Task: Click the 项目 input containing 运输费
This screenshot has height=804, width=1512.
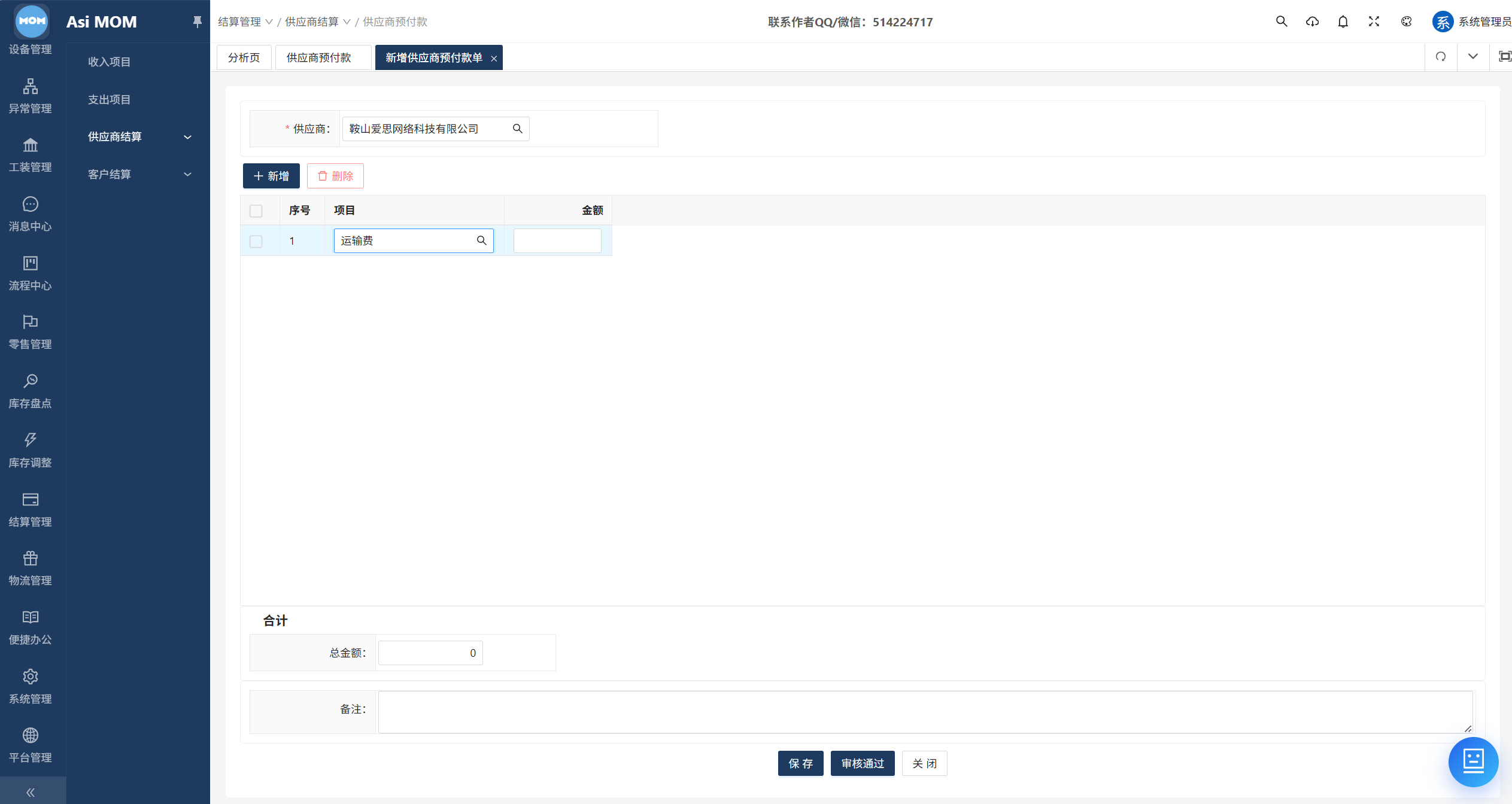Action: 414,240
